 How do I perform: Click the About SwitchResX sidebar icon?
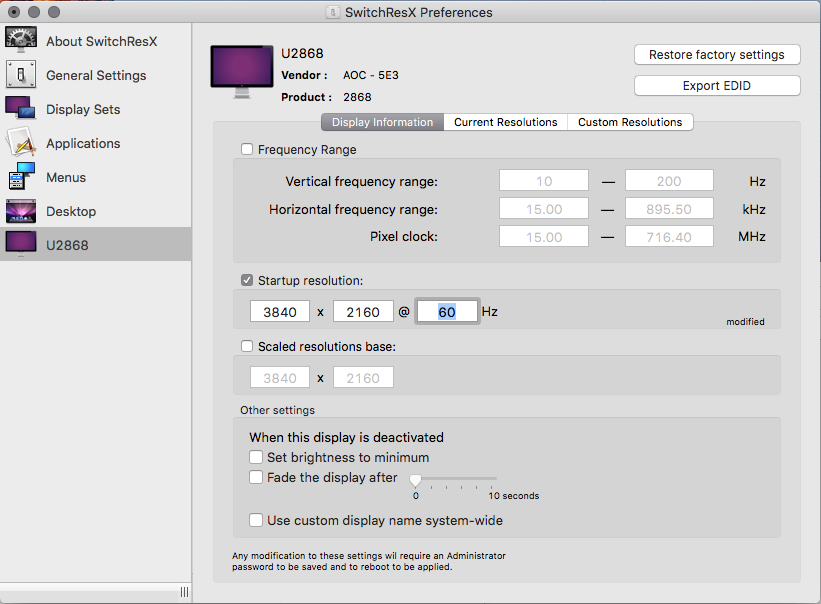[21, 41]
